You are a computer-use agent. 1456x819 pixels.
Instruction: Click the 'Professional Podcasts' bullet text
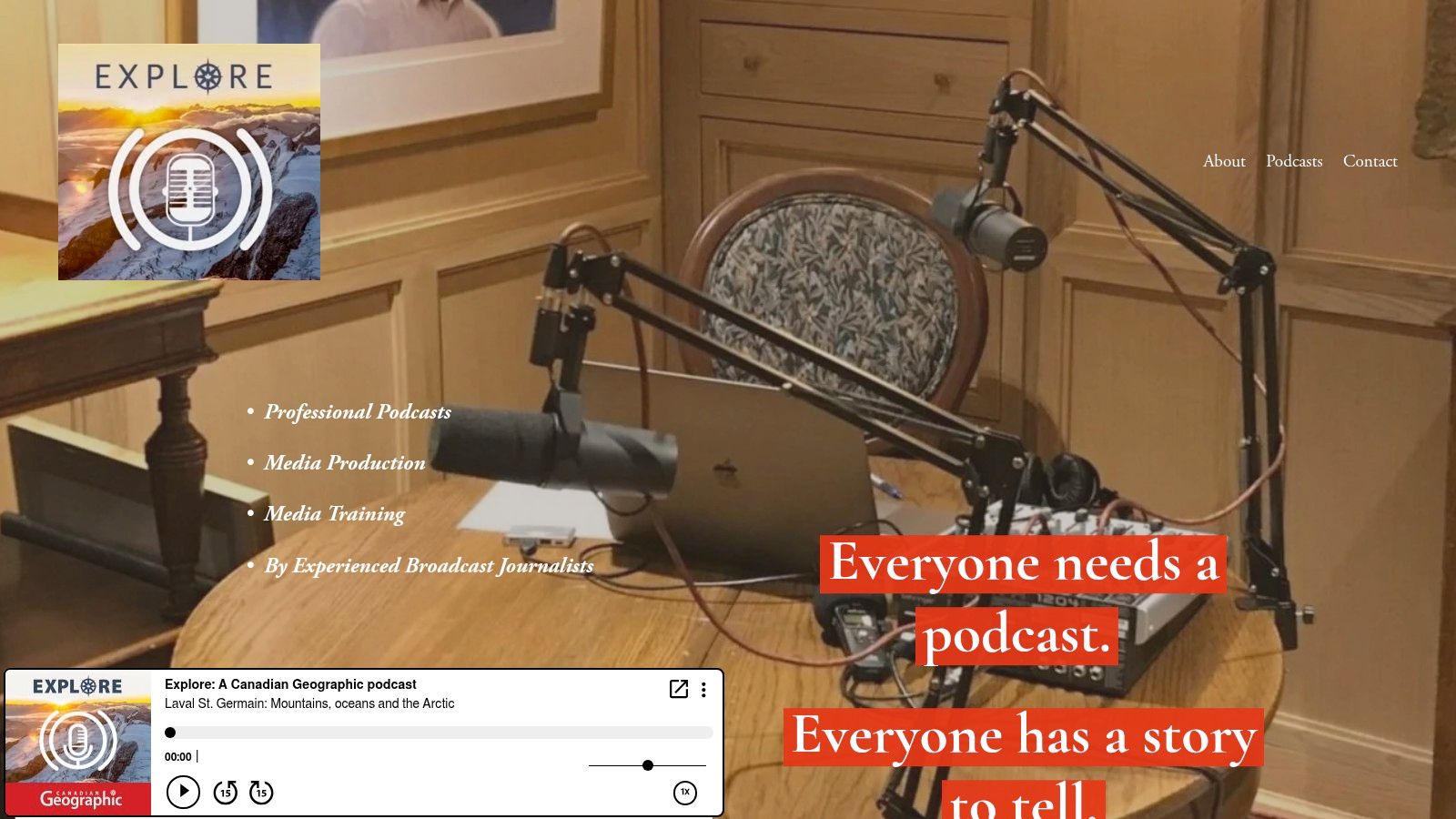[358, 411]
